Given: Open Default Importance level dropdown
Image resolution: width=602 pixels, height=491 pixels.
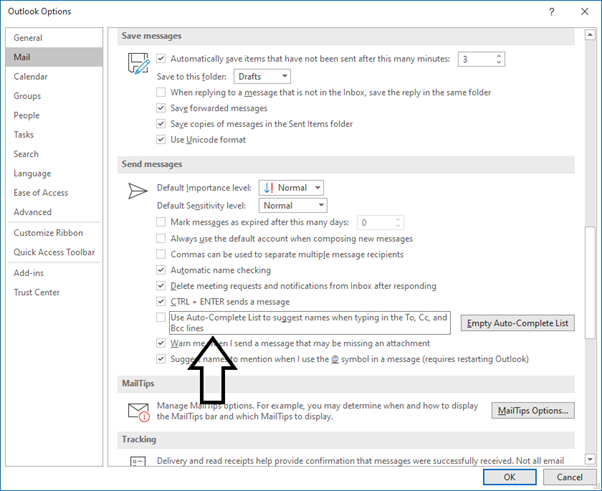Looking at the screenshot, I should tap(291, 188).
